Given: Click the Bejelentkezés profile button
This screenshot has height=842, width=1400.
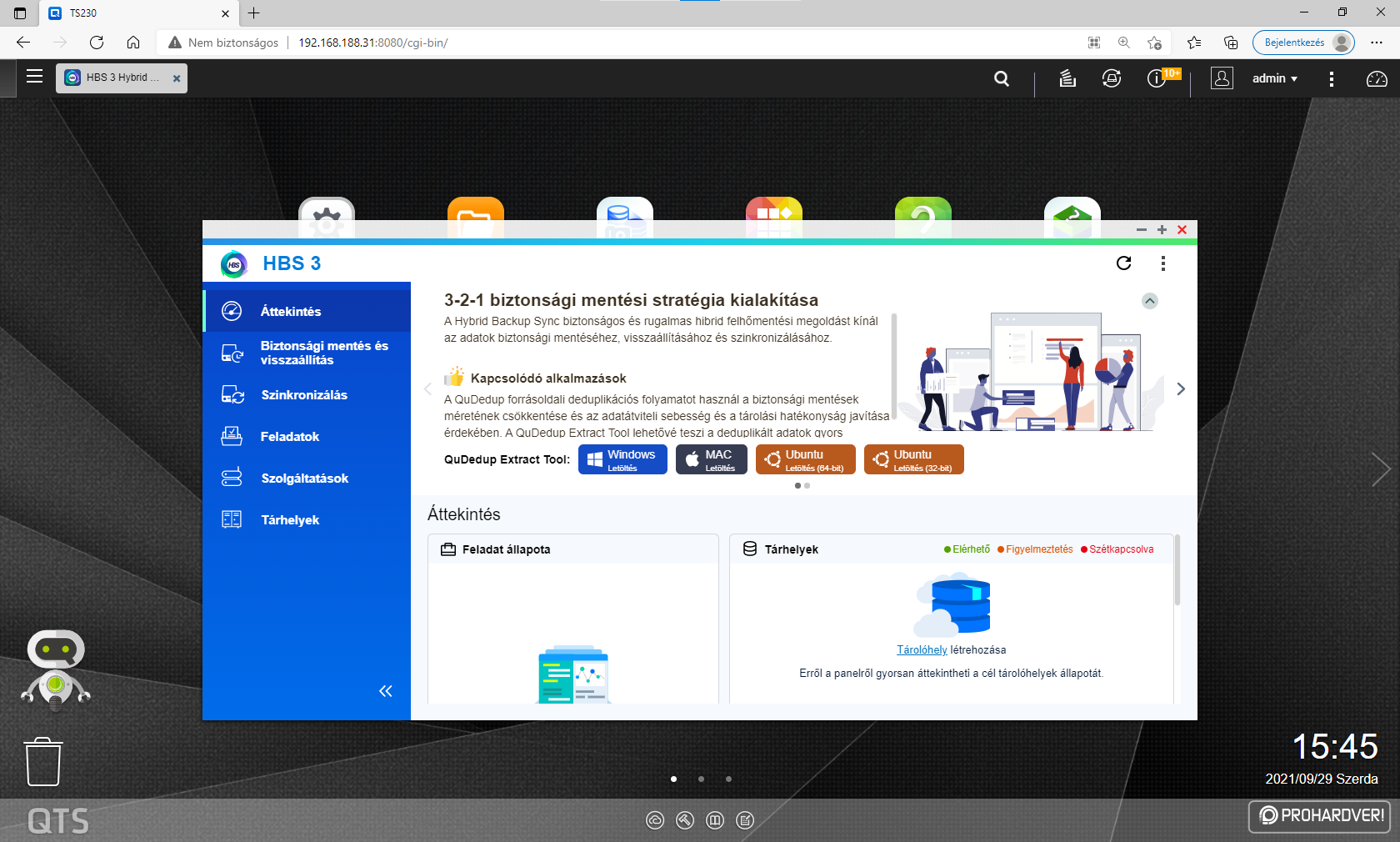Looking at the screenshot, I should pos(1303,43).
